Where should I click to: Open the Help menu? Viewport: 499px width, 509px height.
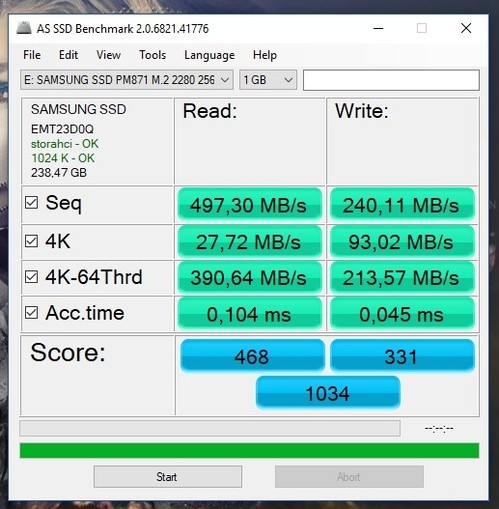point(265,55)
